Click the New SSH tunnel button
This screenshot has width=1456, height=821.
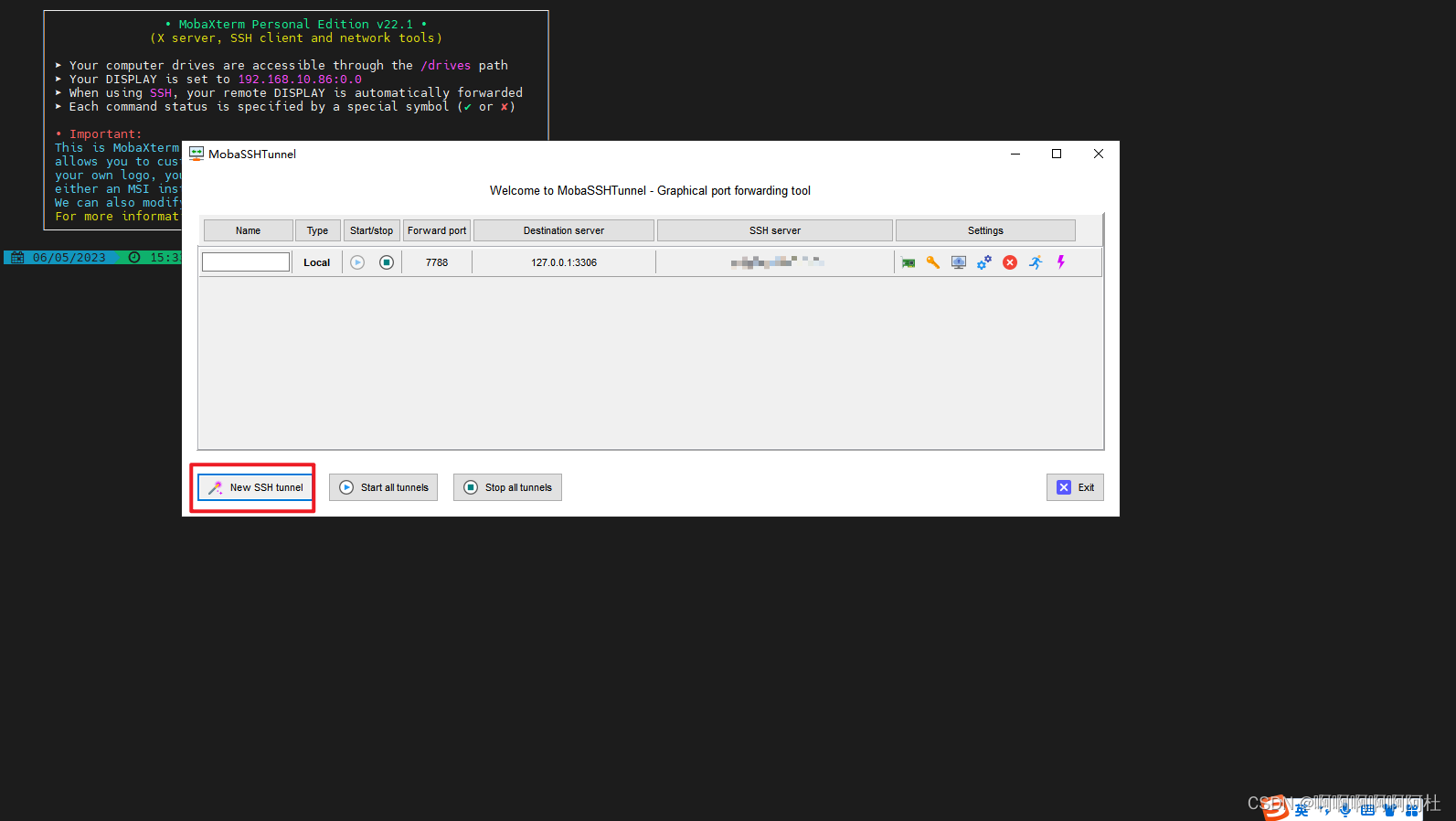pos(255,487)
